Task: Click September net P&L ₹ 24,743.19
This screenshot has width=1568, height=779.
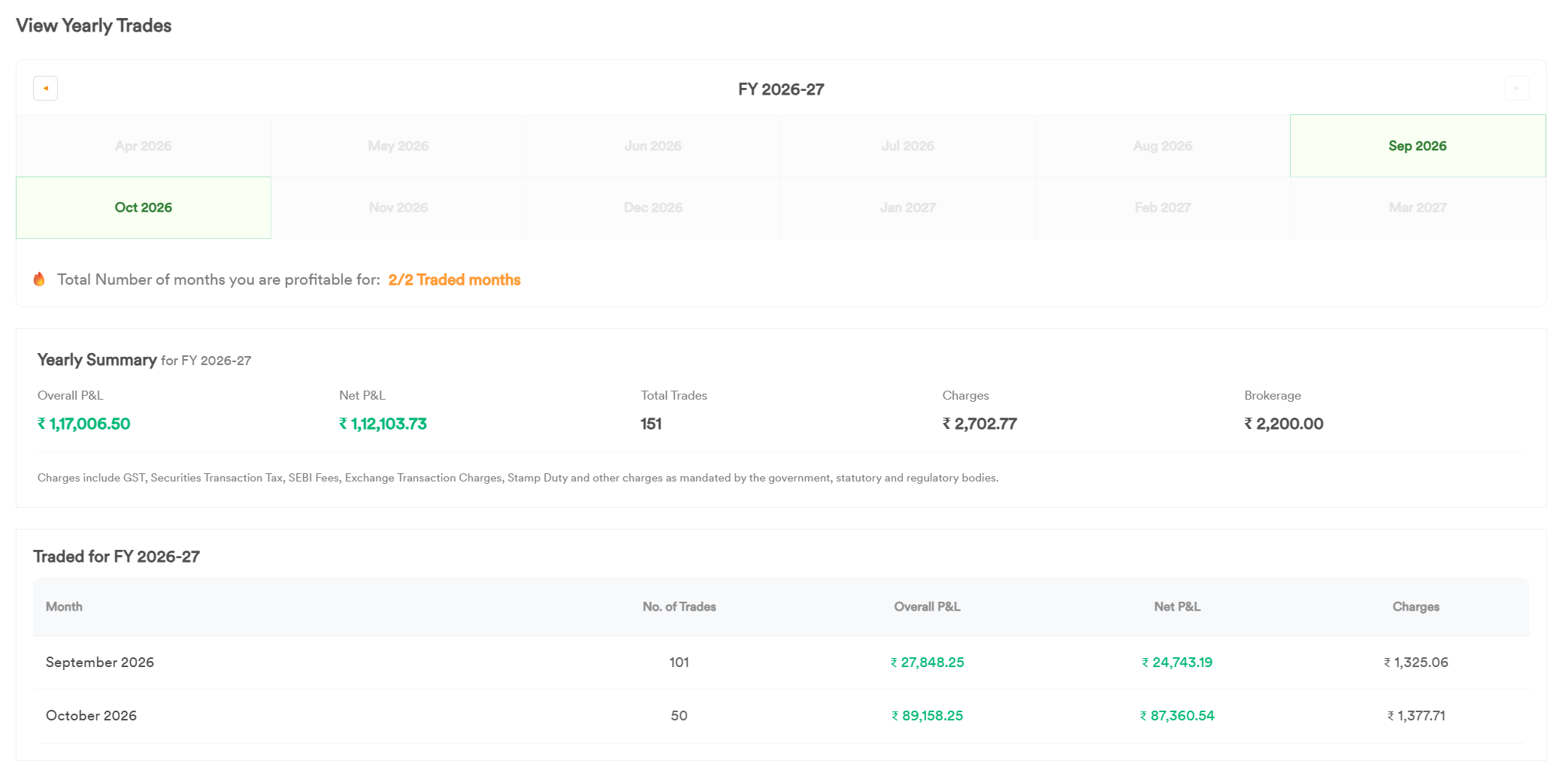Action: click(x=1177, y=663)
